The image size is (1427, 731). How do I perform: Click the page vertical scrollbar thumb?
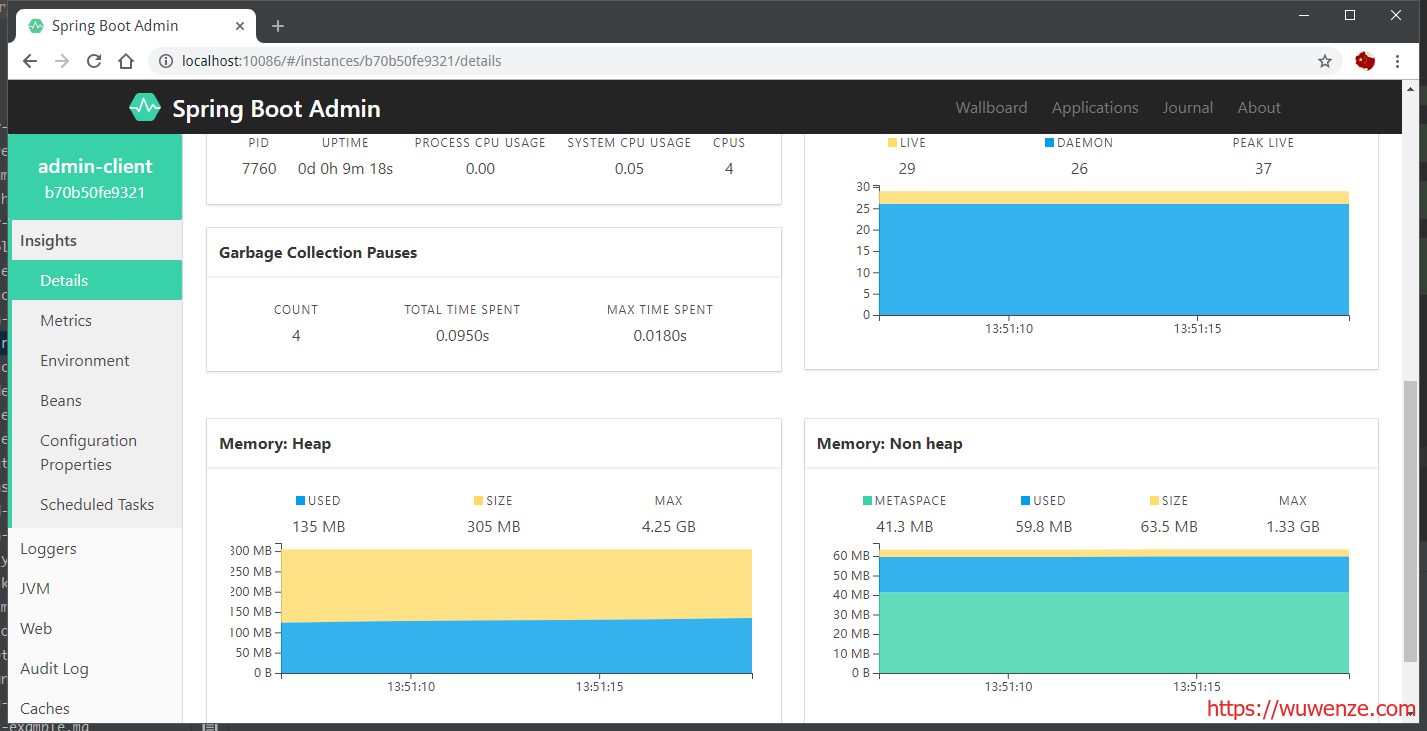tap(1410, 520)
